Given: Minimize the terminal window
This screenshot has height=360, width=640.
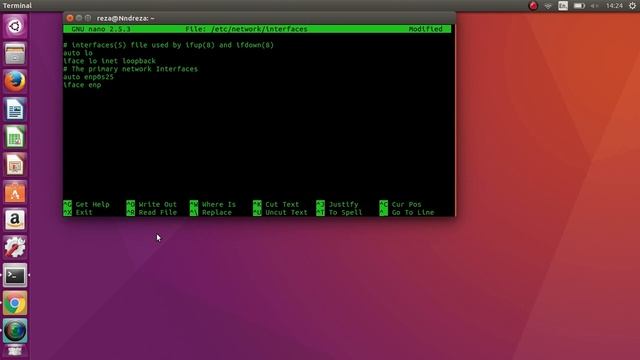Looking at the screenshot, I should [79, 18].
